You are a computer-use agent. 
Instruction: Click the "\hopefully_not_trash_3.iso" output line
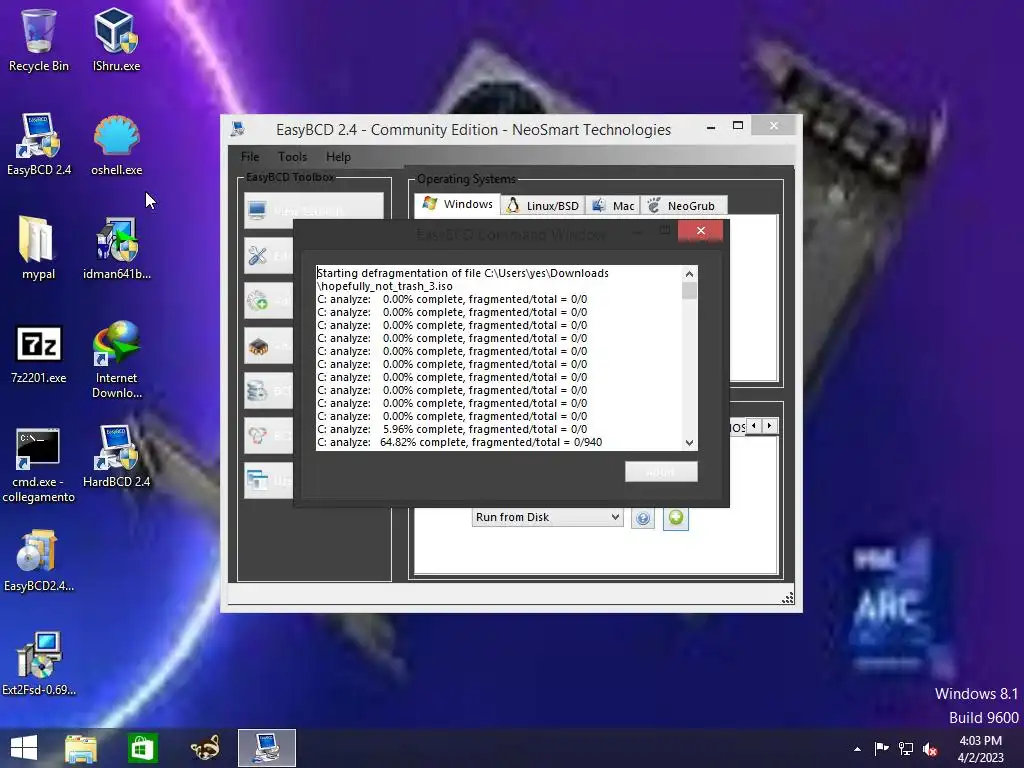(385, 286)
